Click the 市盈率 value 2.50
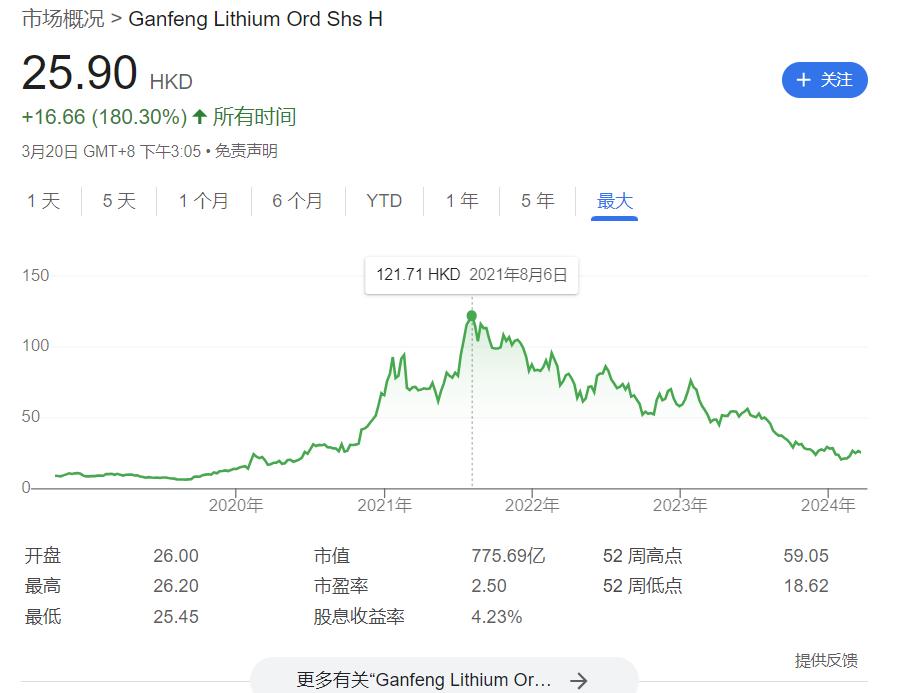 pyautogui.click(x=489, y=586)
